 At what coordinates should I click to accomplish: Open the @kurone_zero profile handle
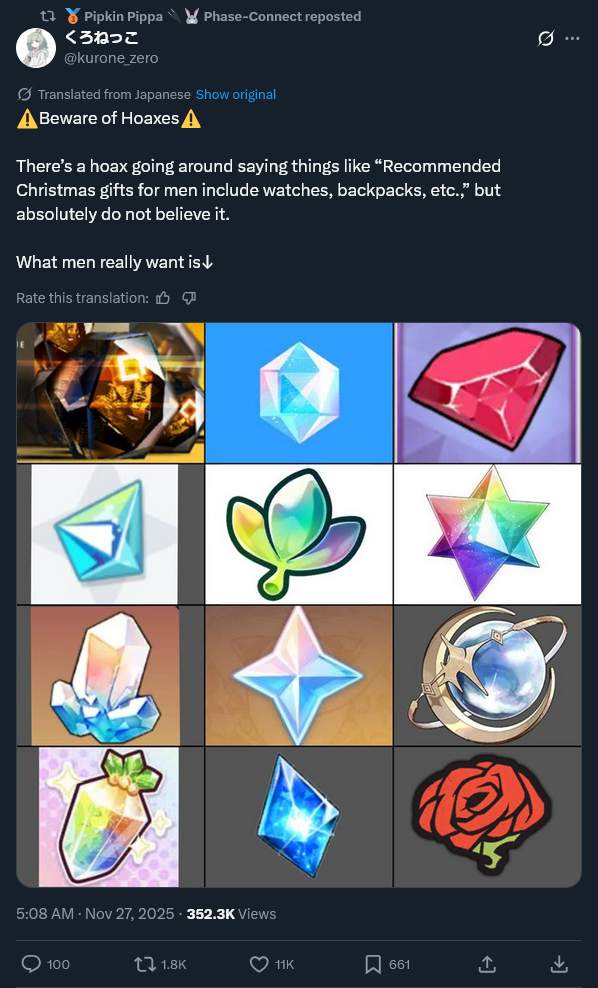coord(111,58)
